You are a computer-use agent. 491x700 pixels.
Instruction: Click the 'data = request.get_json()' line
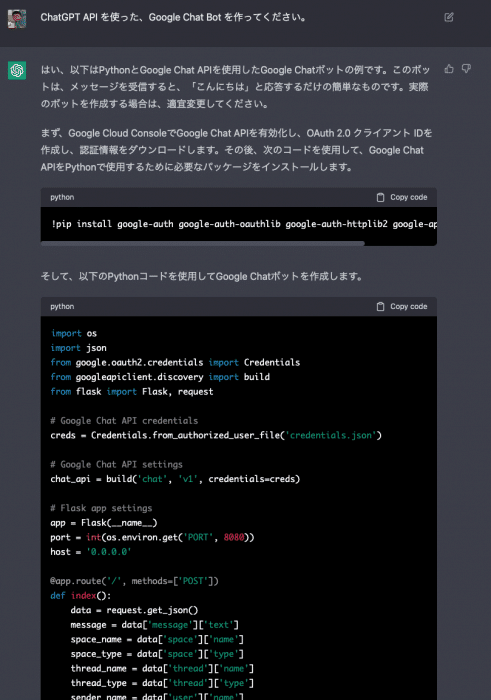[x=134, y=610]
